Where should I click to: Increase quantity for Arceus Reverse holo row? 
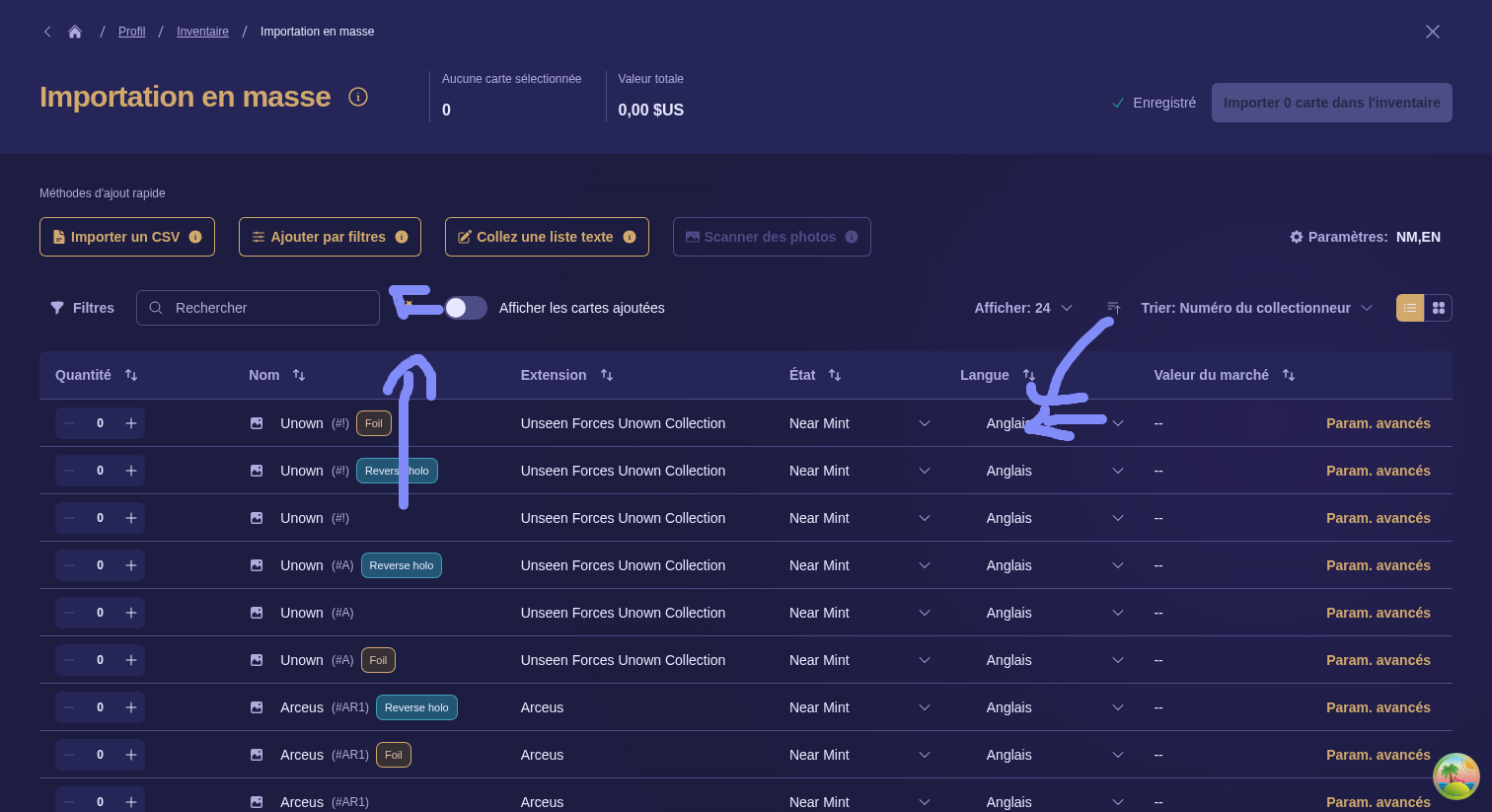131,707
